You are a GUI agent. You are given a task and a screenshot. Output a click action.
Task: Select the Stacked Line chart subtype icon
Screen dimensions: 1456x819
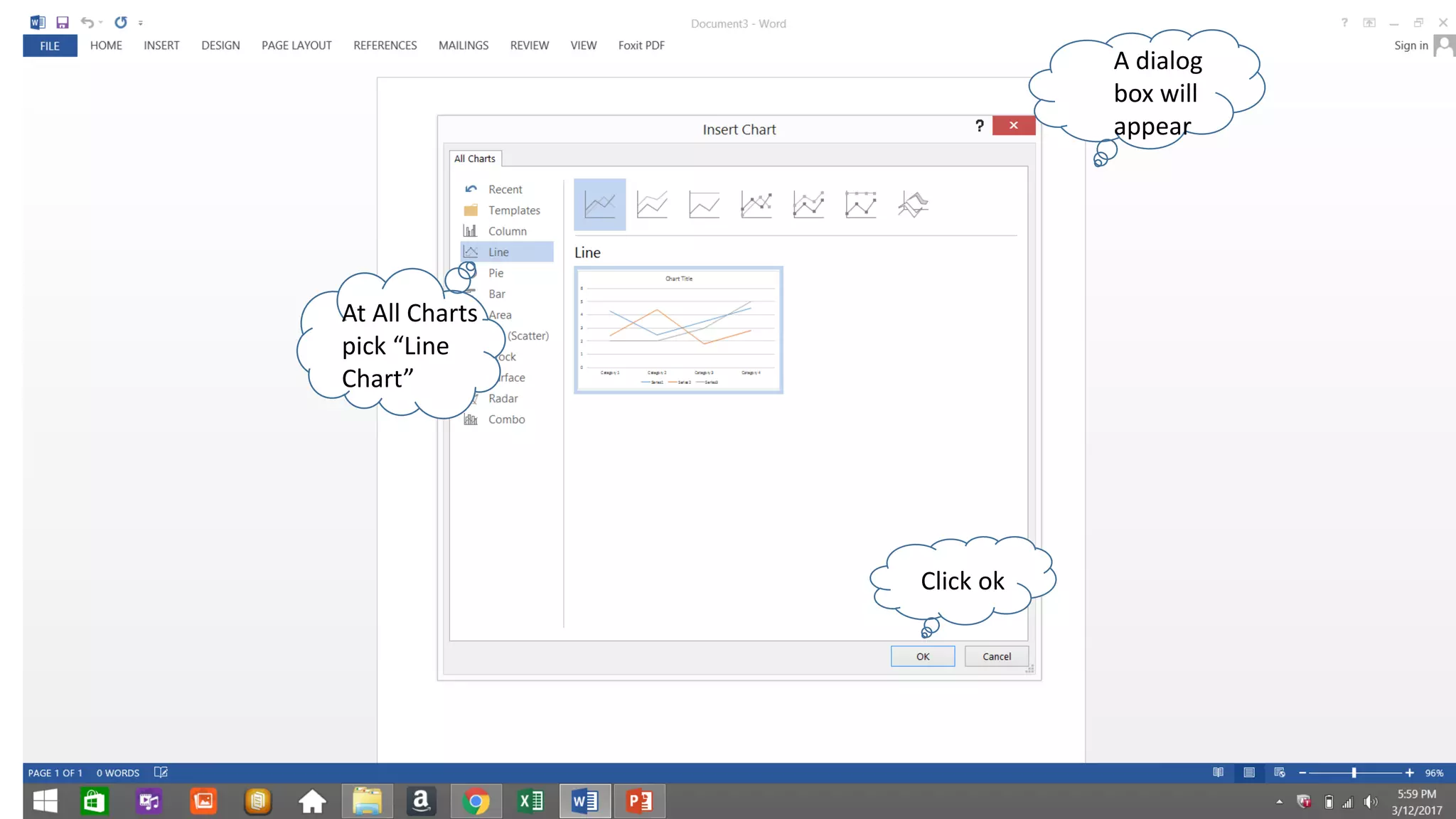652,205
